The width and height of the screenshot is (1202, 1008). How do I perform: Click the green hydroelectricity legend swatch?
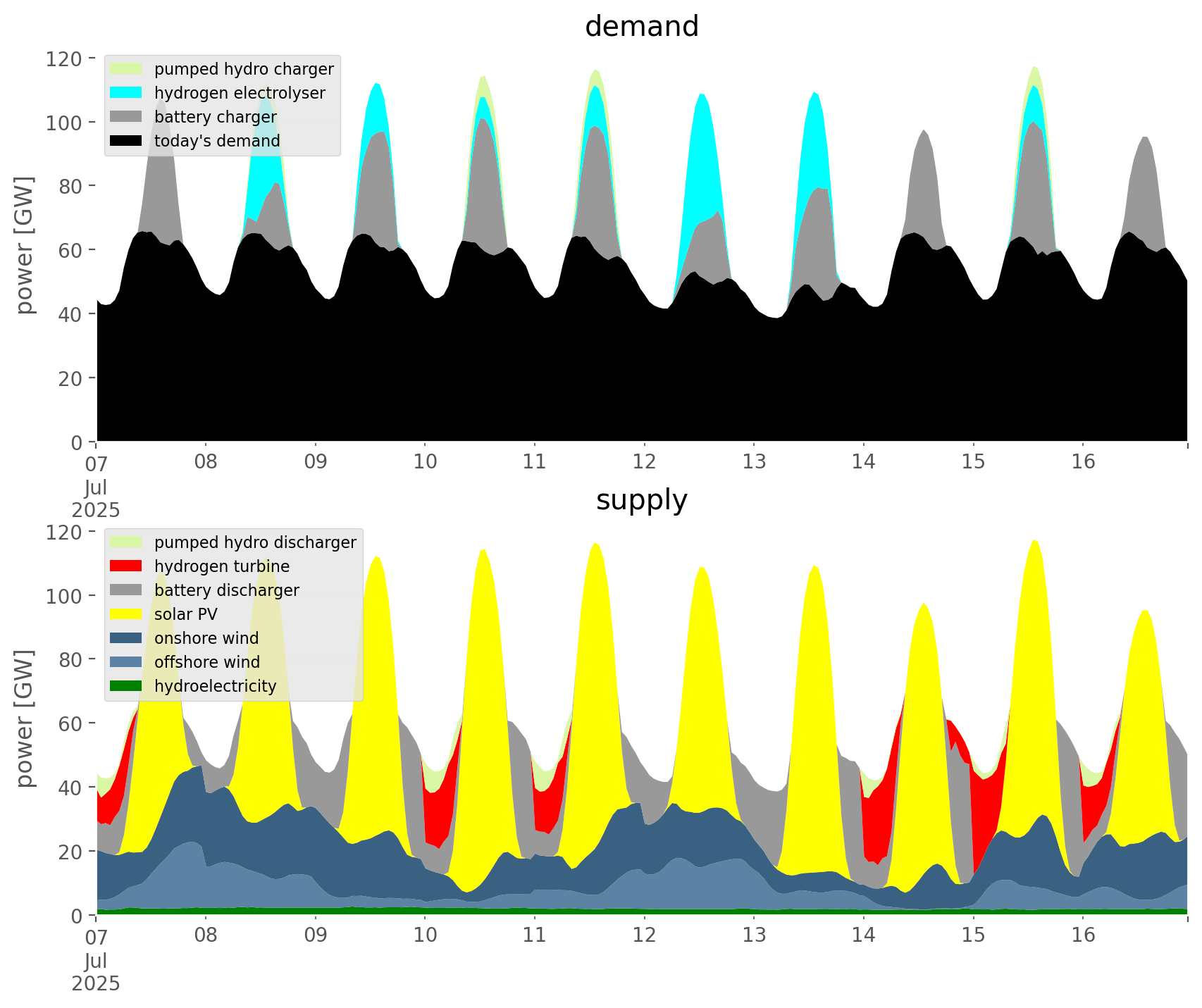(x=126, y=686)
